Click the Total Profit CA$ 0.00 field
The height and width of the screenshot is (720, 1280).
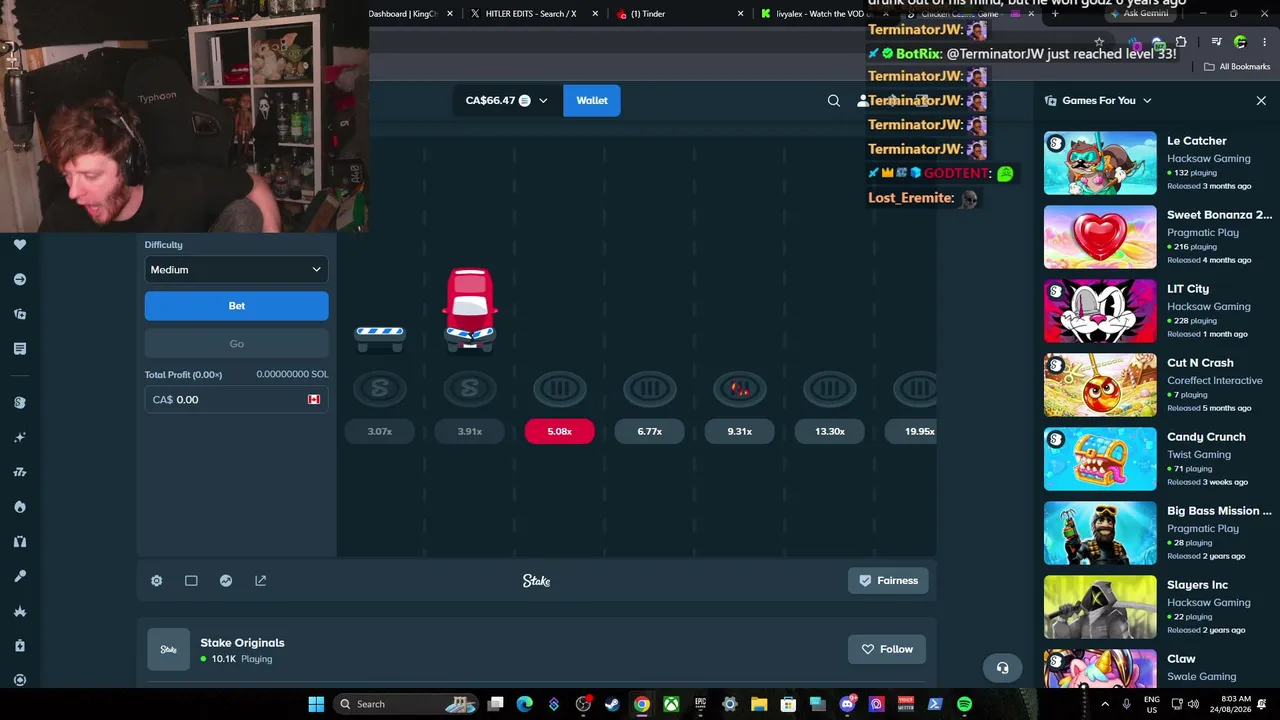[x=236, y=400]
